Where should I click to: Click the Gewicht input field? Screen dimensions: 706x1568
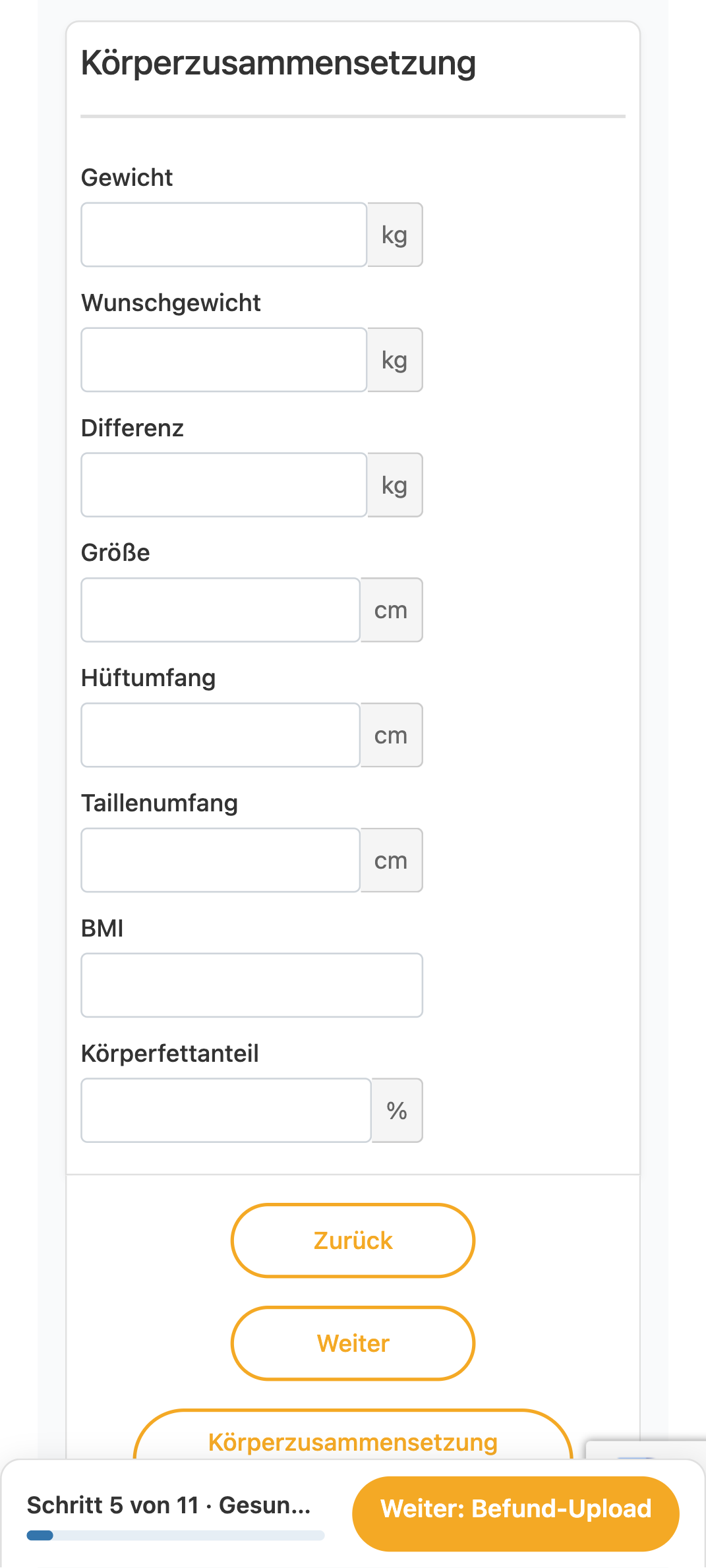click(x=223, y=235)
